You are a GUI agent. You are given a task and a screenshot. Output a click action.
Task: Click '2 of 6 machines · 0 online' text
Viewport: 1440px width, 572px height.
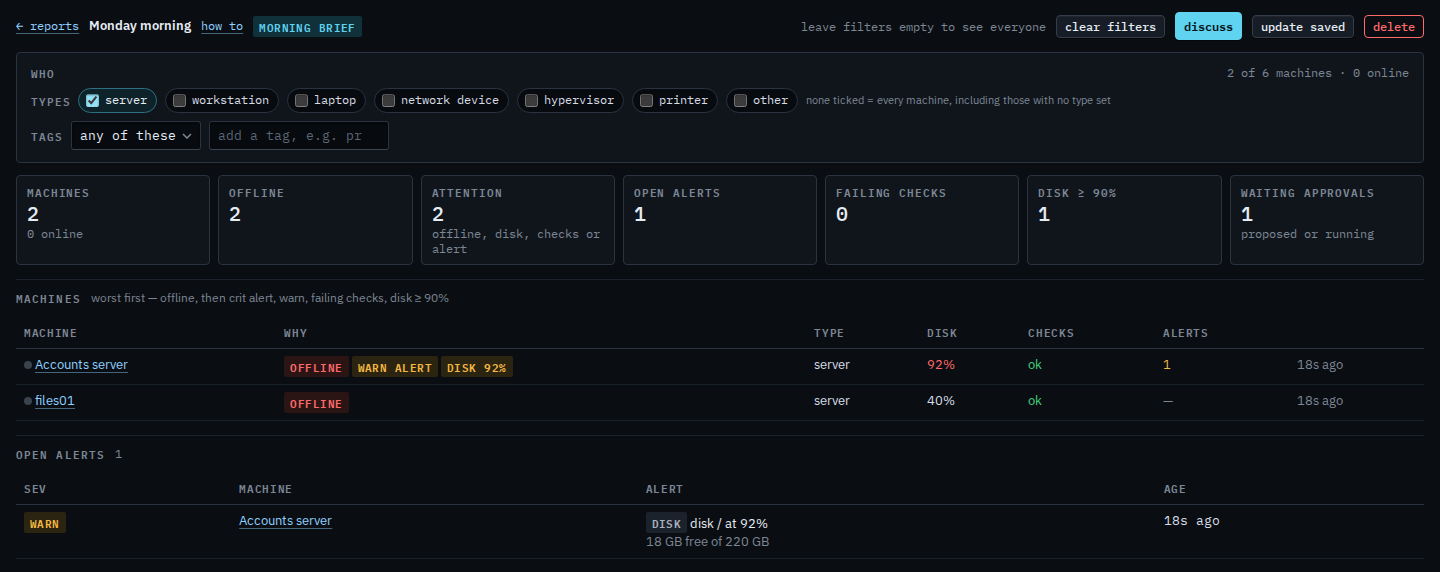tap(1318, 73)
